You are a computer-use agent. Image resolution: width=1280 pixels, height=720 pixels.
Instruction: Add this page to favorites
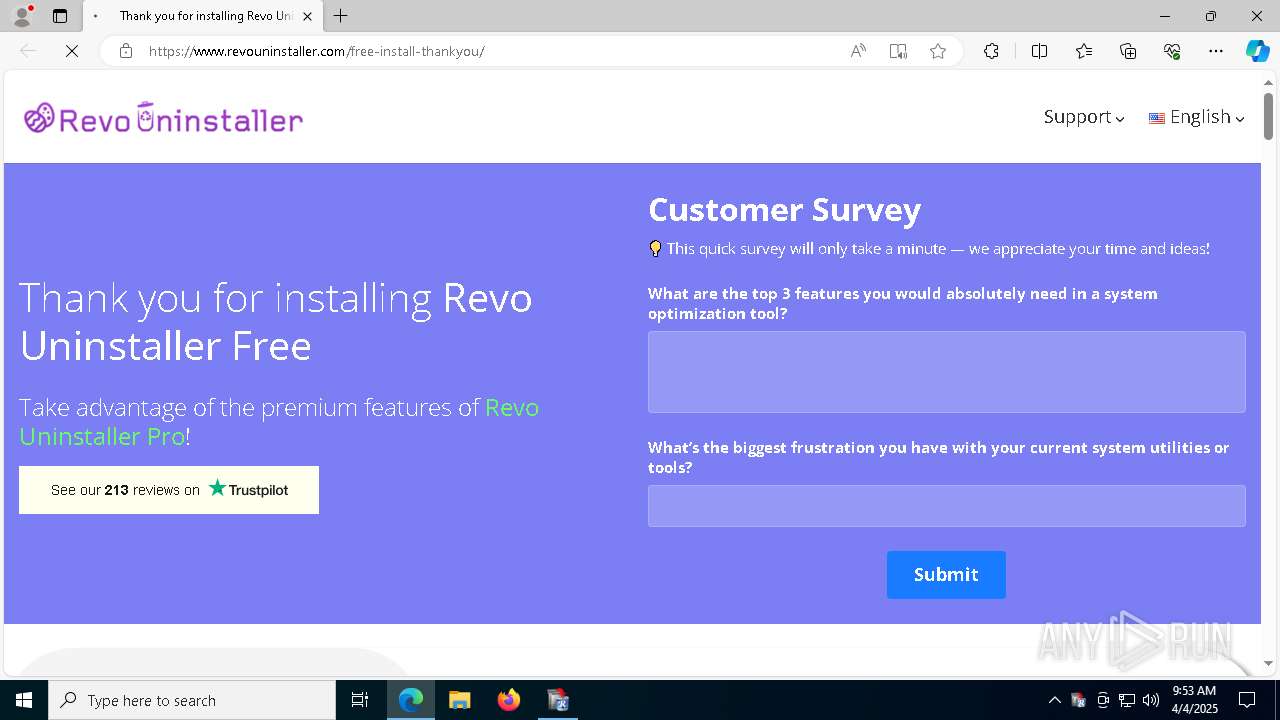pyautogui.click(x=938, y=51)
